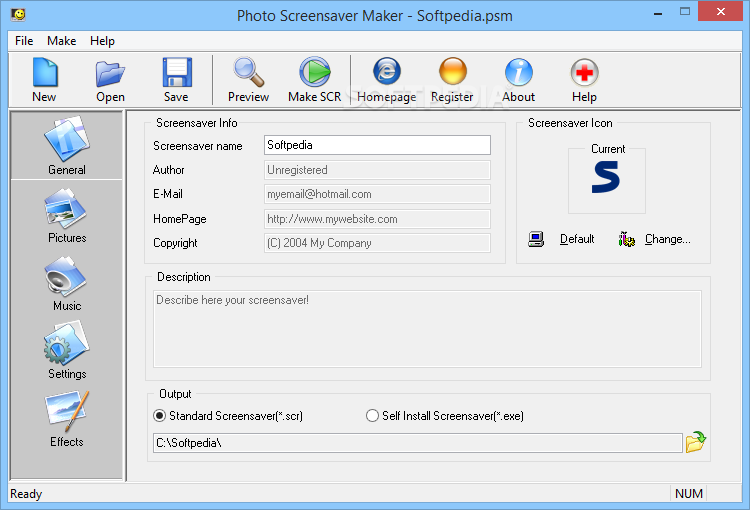The width and height of the screenshot is (750, 510).
Task: Click the output path field C:\Softpedia\
Action: coord(418,443)
